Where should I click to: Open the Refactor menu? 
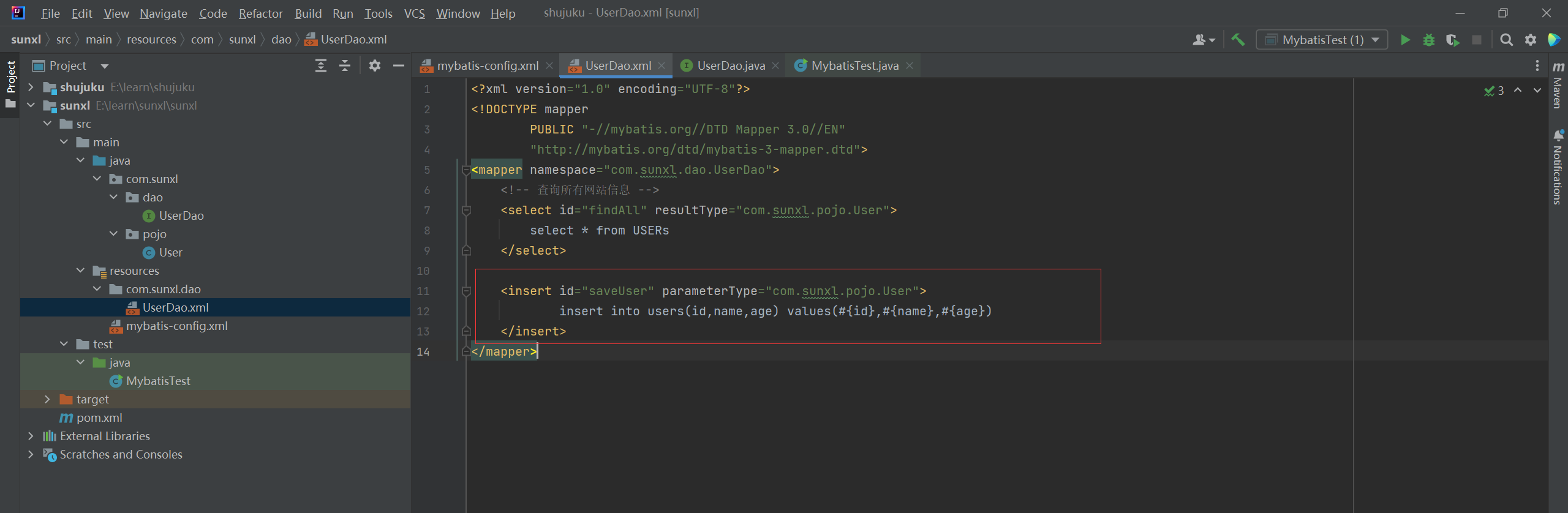[260, 13]
